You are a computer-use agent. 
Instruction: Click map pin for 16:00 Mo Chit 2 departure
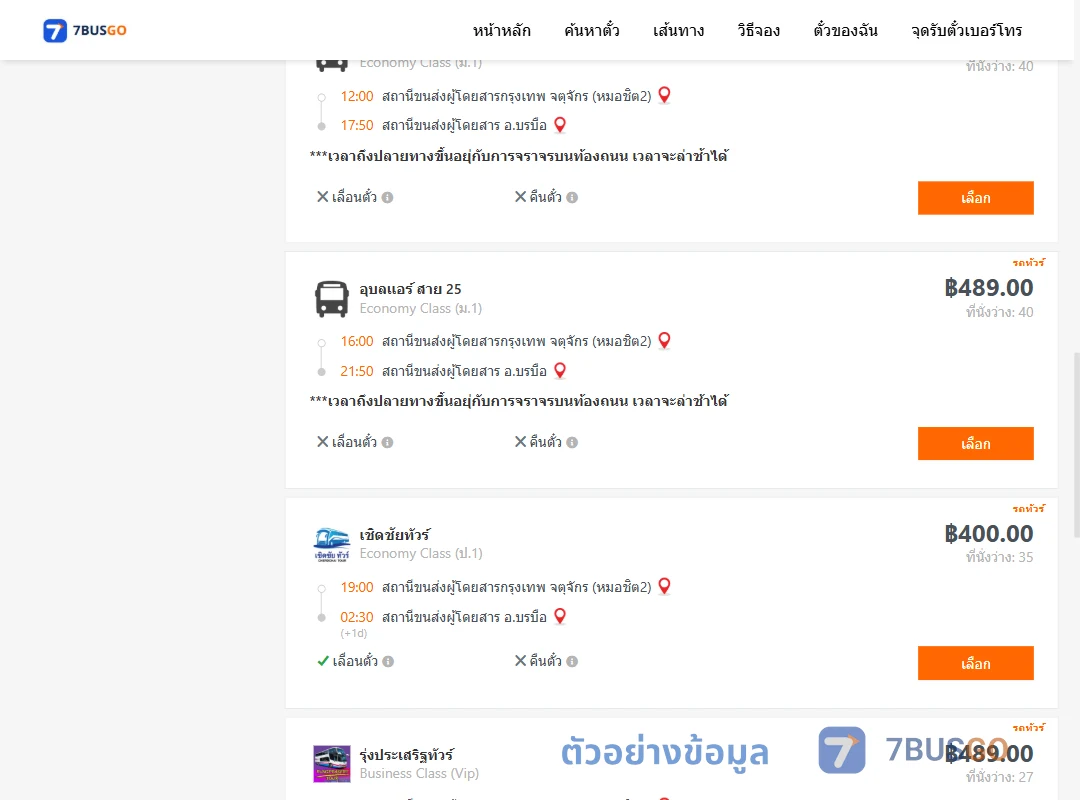(x=664, y=340)
